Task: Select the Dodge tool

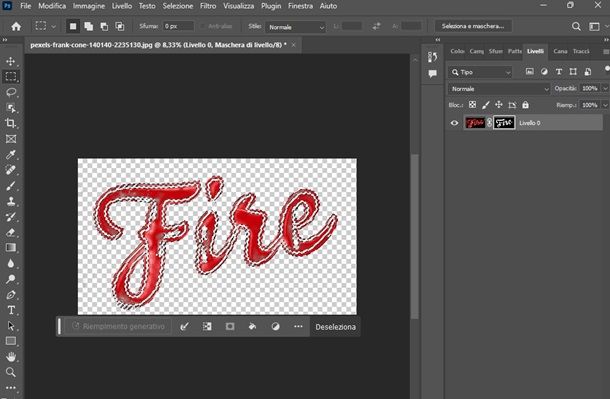Action: tap(11, 279)
